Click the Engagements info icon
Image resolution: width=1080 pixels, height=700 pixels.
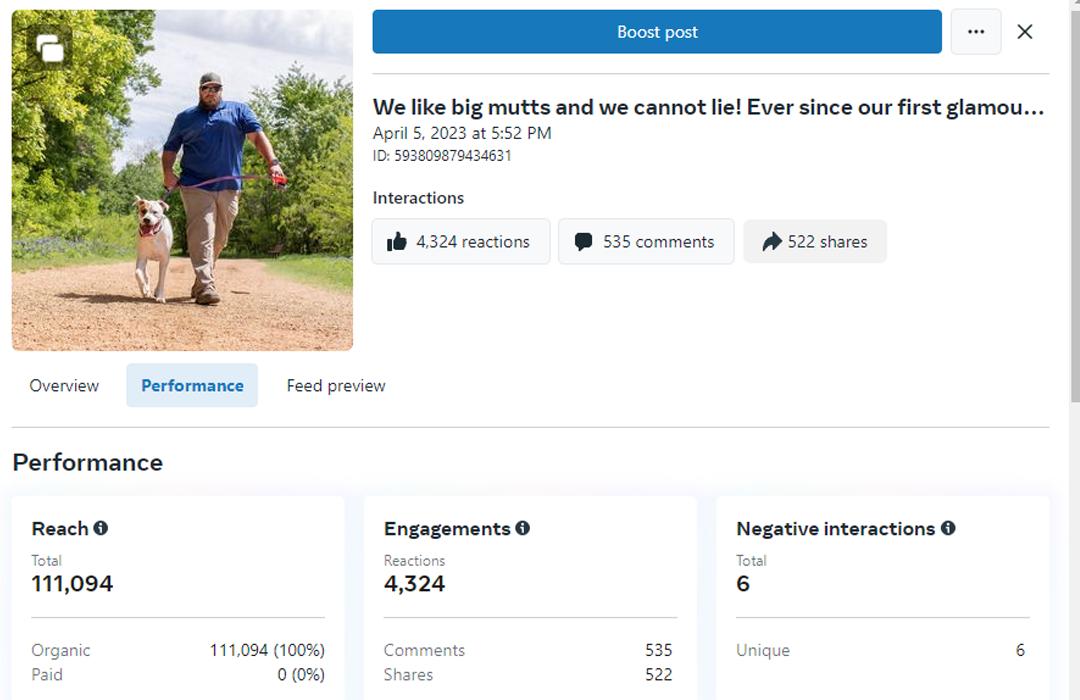[x=523, y=529]
